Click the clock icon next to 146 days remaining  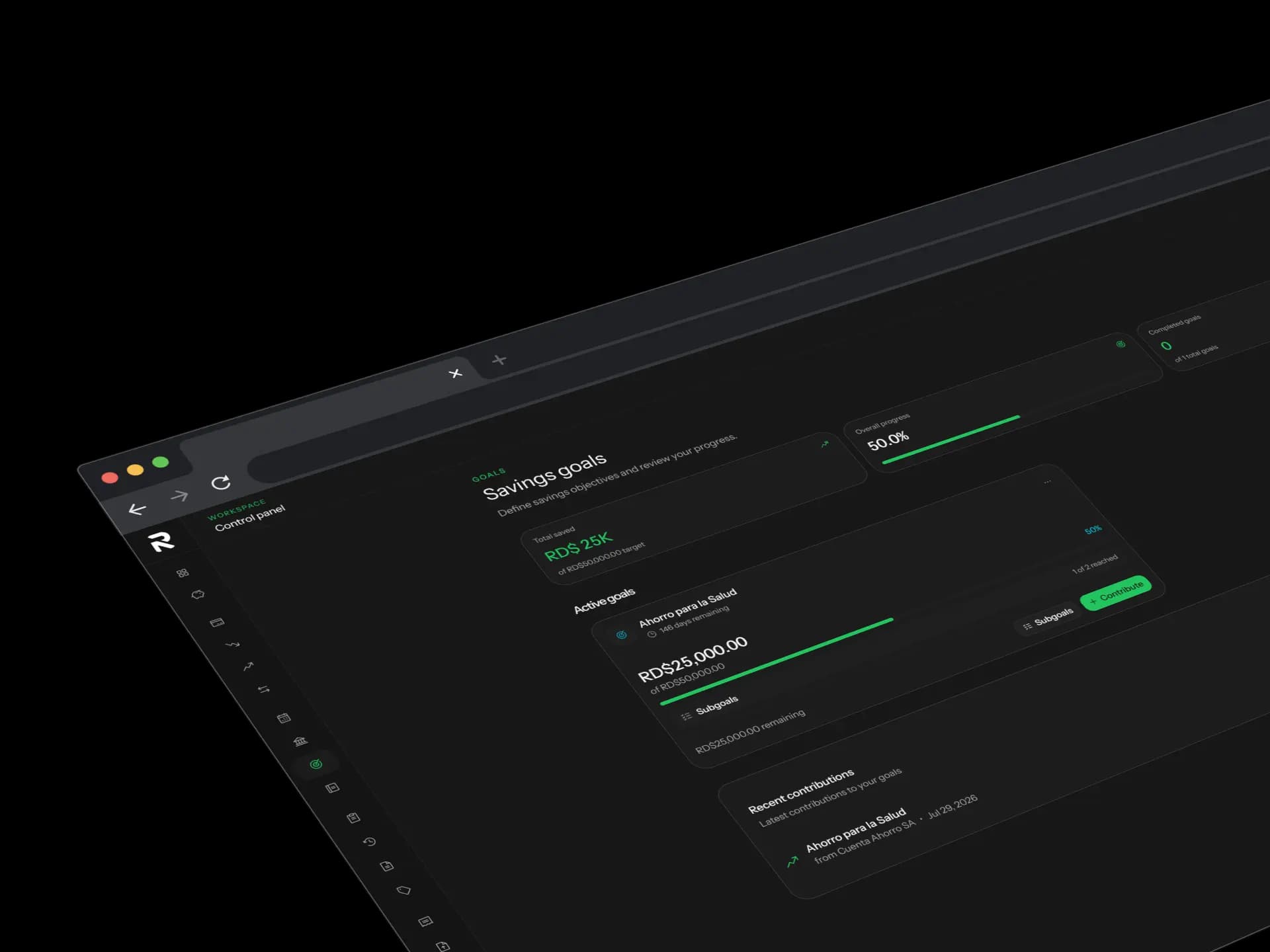click(x=652, y=634)
